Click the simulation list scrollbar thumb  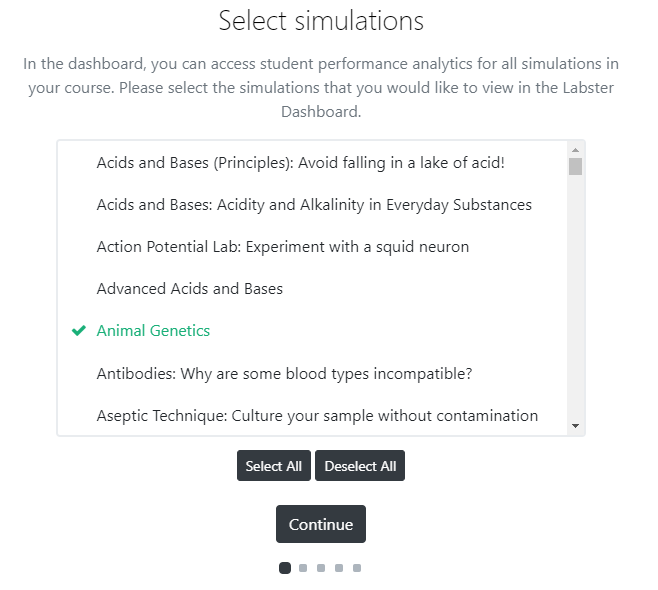[x=575, y=166]
